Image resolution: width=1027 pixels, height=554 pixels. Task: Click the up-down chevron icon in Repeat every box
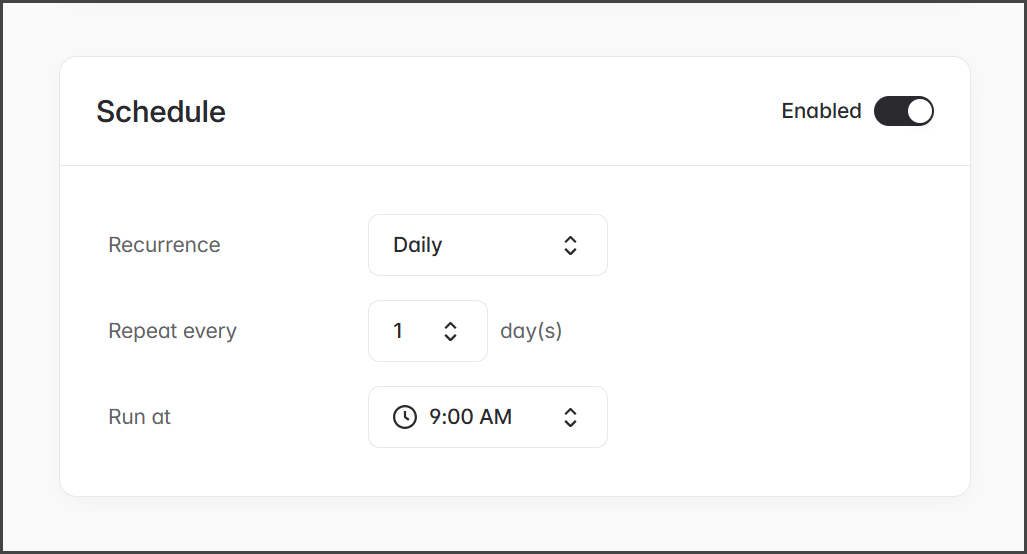click(450, 331)
